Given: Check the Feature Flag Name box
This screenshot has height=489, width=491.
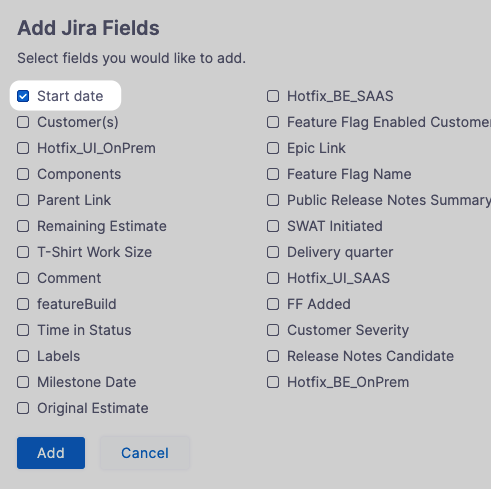Looking at the screenshot, I should click(x=273, y=174).
